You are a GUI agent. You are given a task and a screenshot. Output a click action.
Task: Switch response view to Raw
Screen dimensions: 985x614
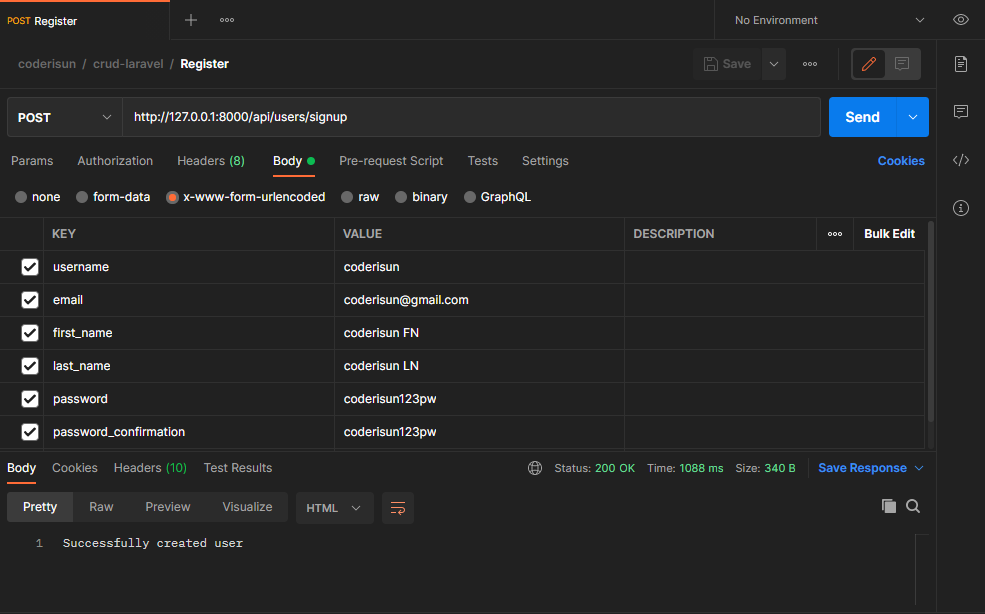101,507
